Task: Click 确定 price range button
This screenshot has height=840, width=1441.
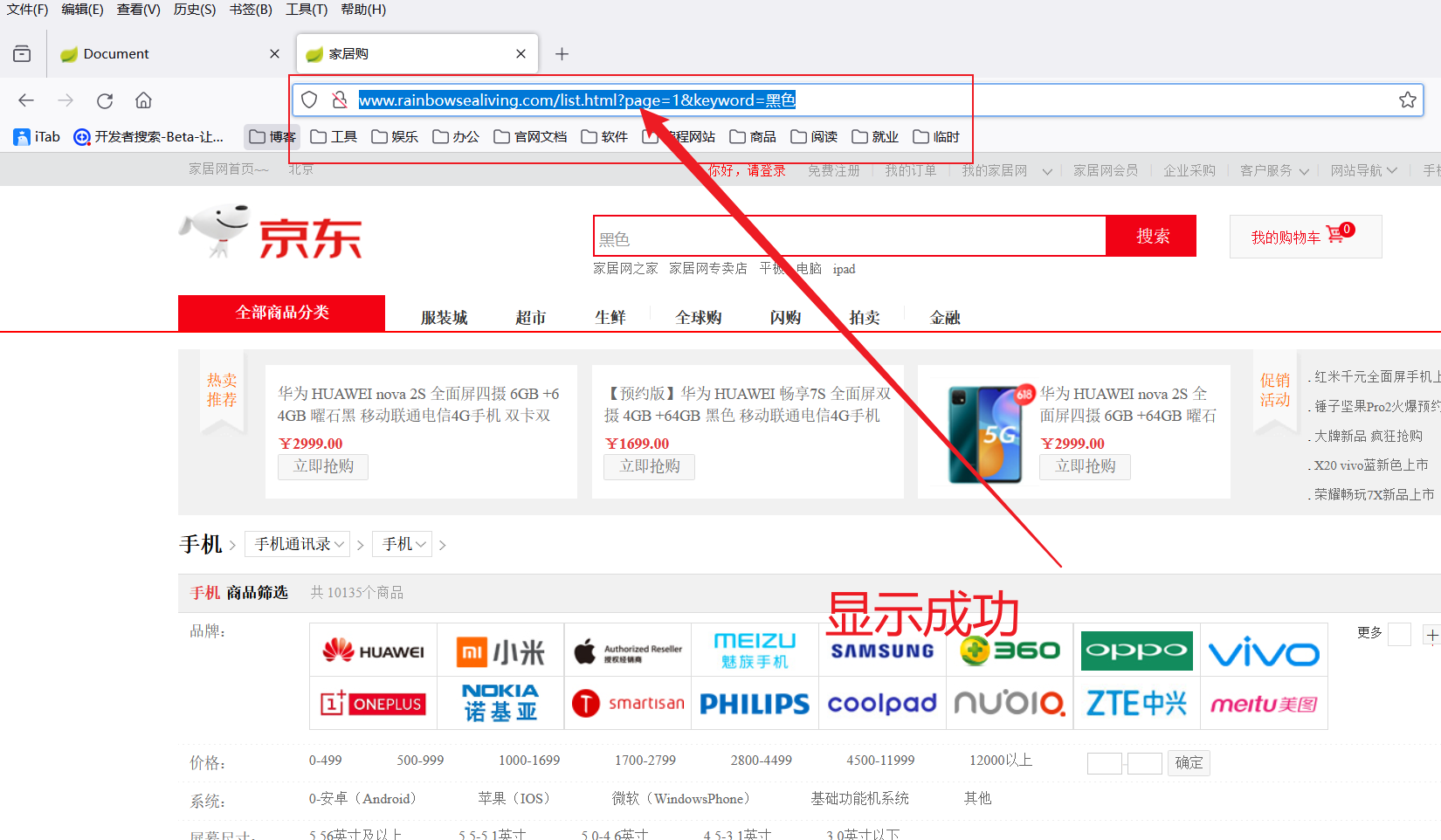Action: point(1189,763)
